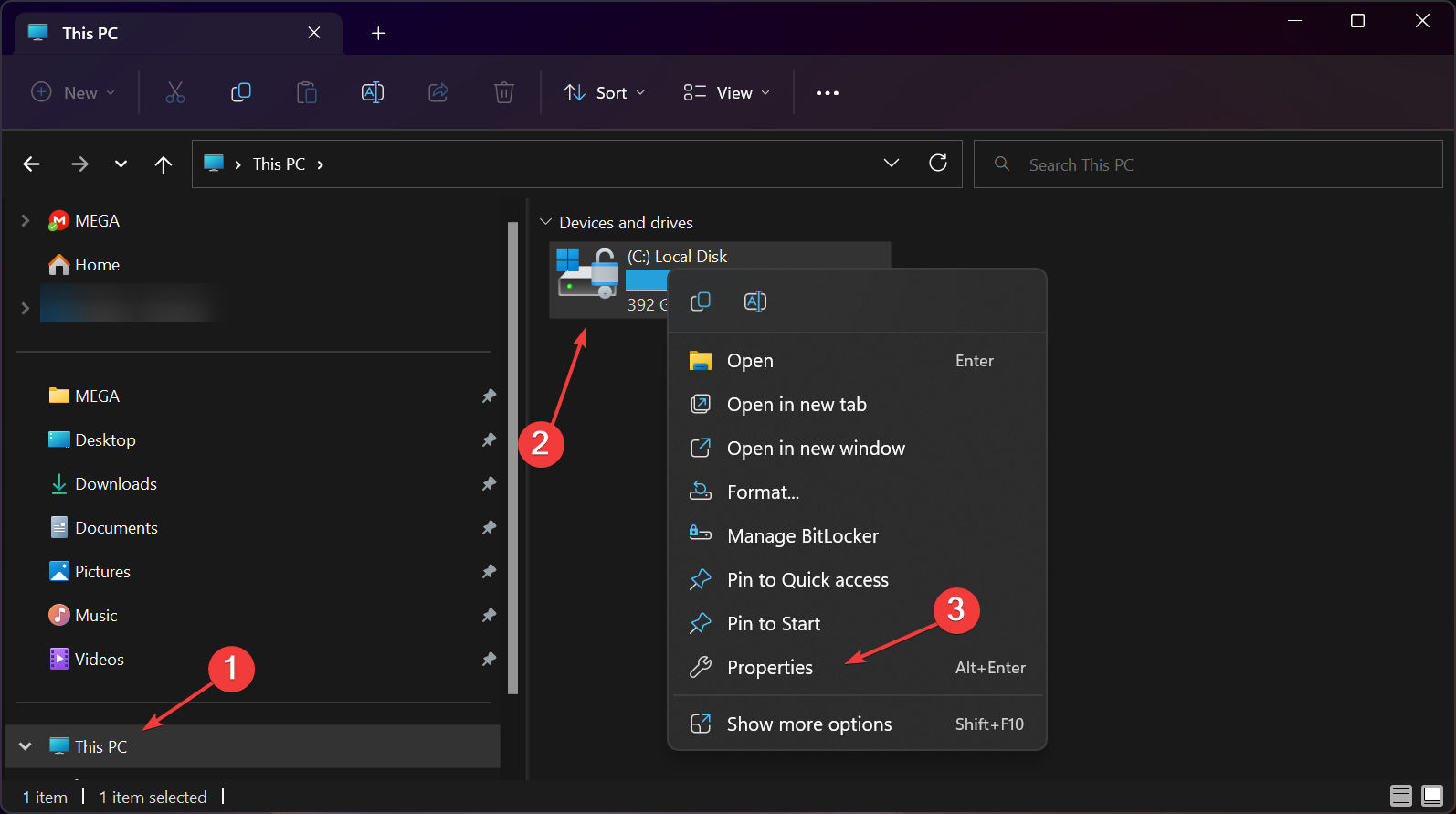This screenshot has height=814, width=1456.
Task: Open the Sort dropdown
Action: pyautogui.click(x=605, y=93)
